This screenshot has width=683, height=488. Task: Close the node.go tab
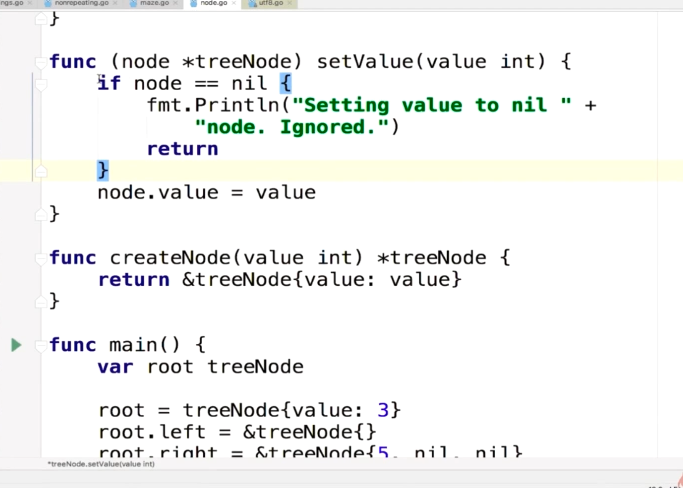(237, 5)
